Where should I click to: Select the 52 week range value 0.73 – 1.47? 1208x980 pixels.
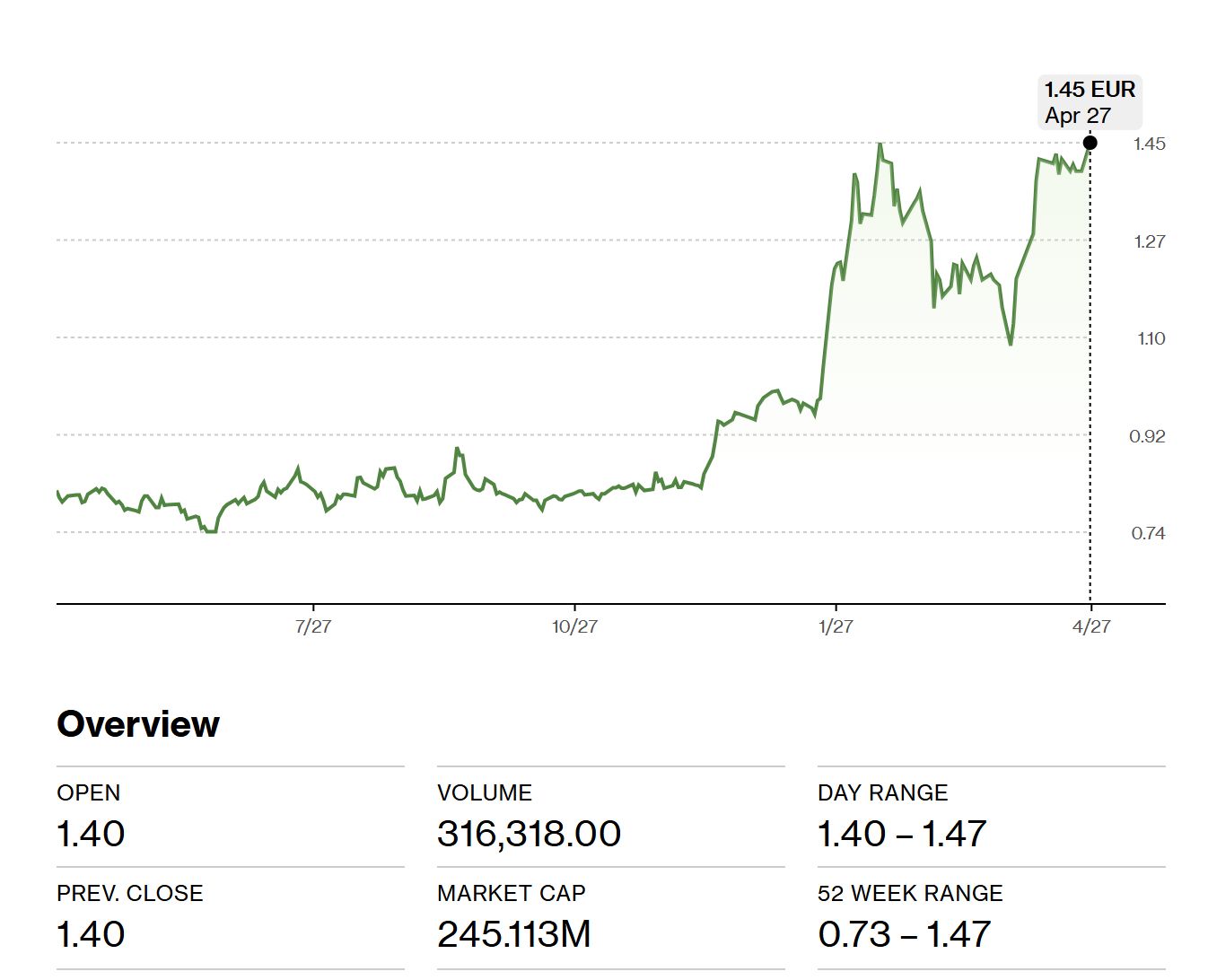pos(904,934)
